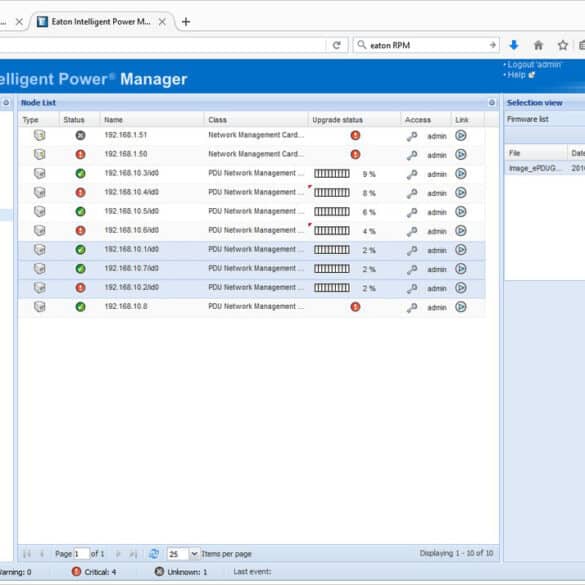585x585 pixels.
Task: Open link icon for 192.168.1.51
Action: coord(461,135)
